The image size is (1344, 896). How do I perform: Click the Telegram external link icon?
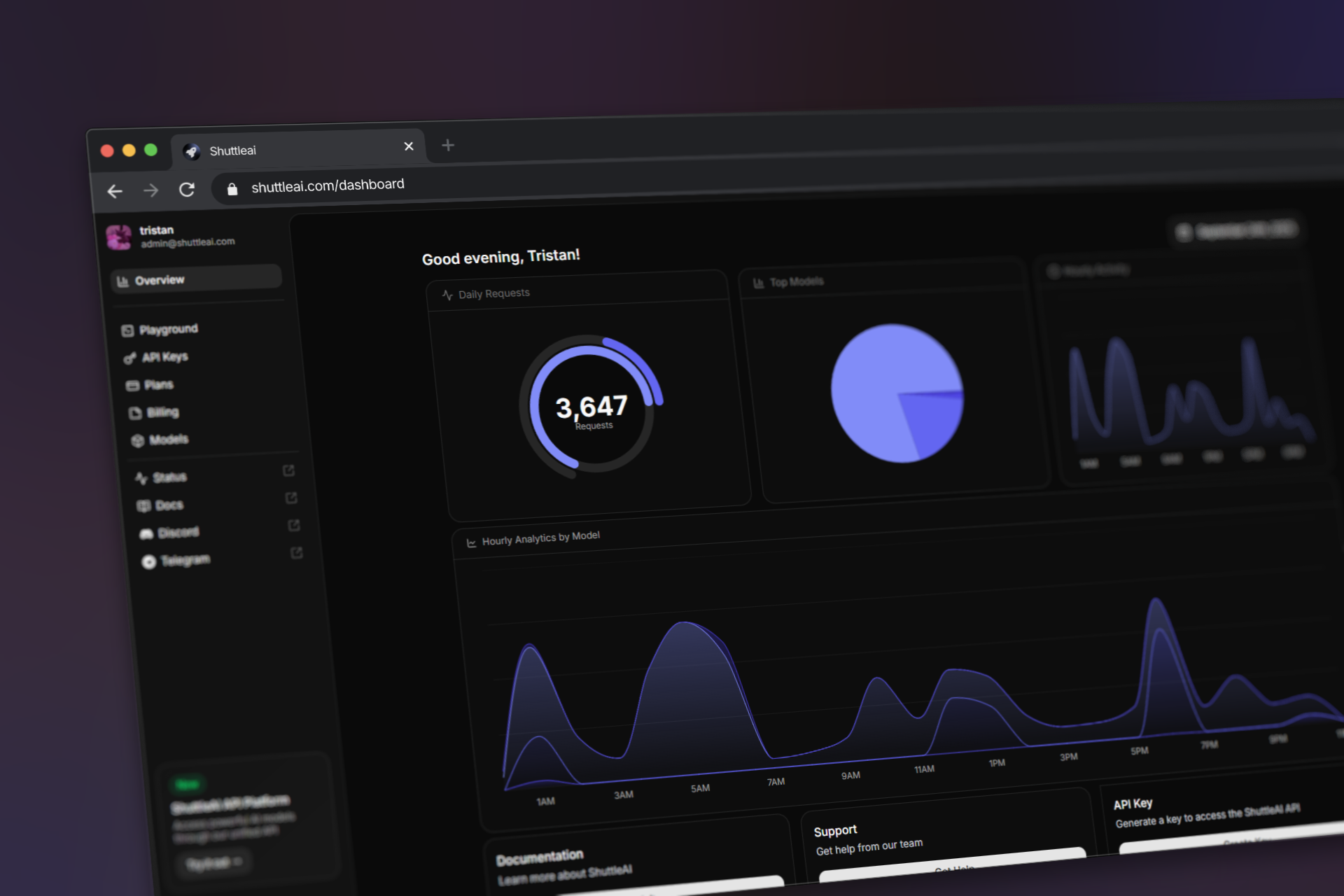(x=297, y=553)
